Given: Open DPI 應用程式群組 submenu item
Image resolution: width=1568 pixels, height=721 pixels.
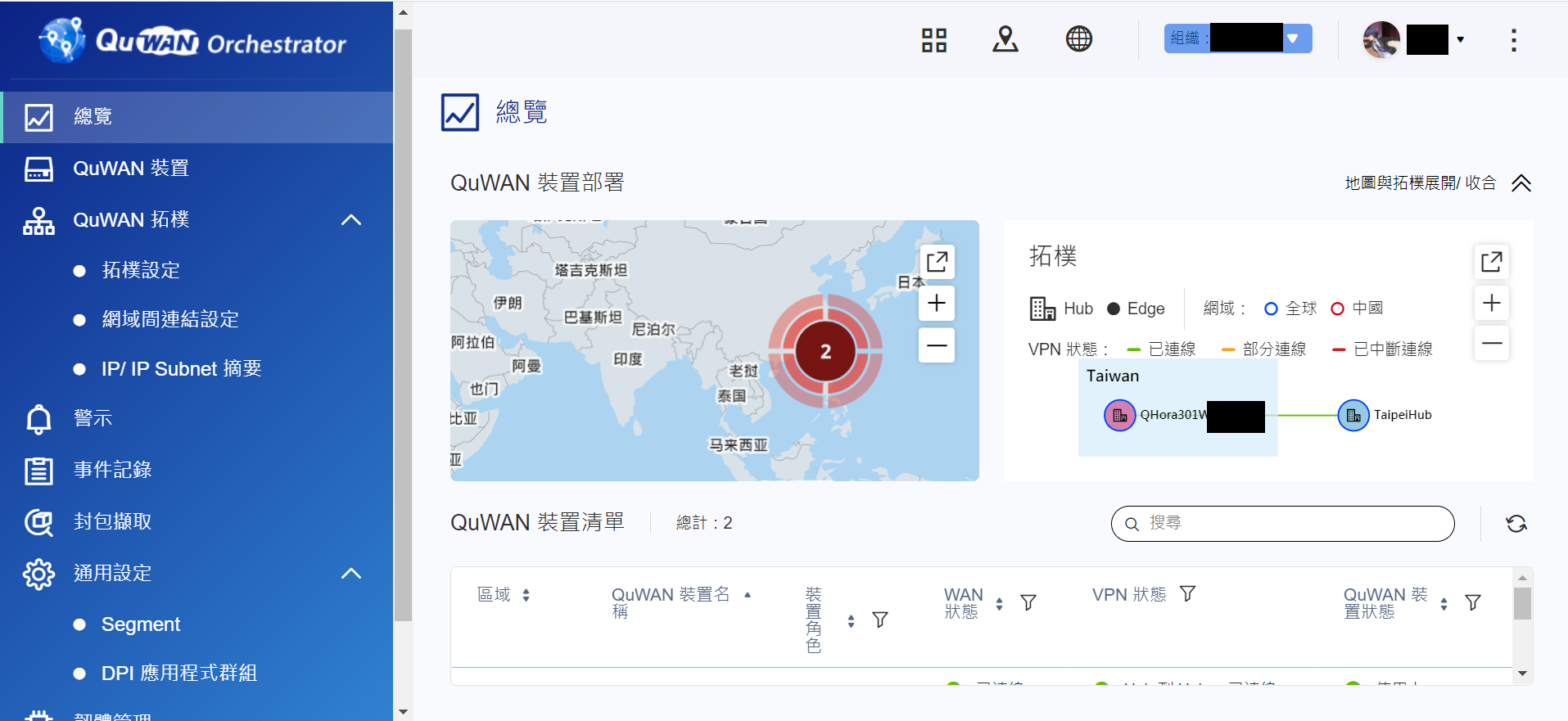Looking at the screenshot, I should pos(178,674).
